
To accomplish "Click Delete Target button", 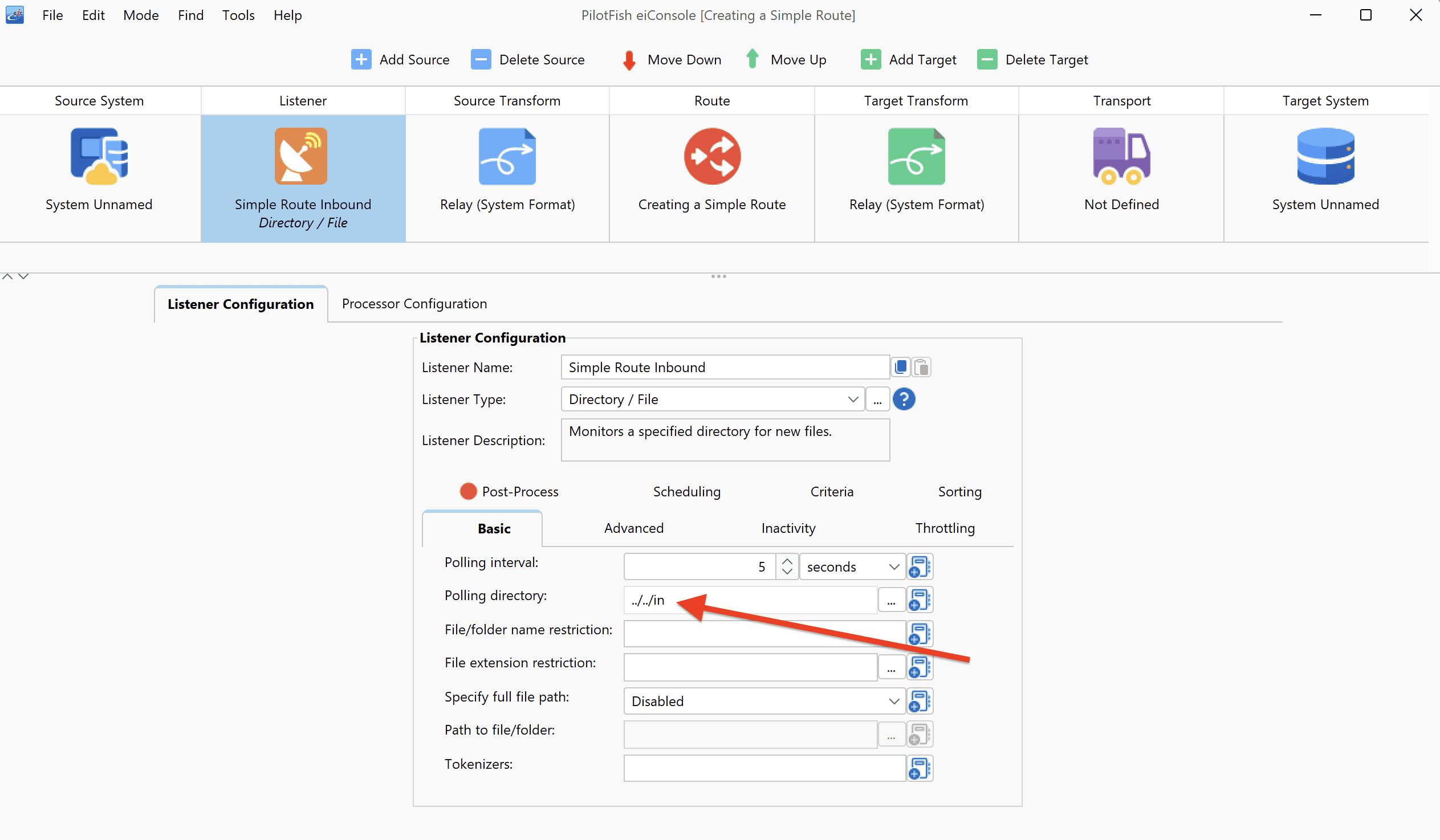I will pyautogui.click(x=1032, y=59).
